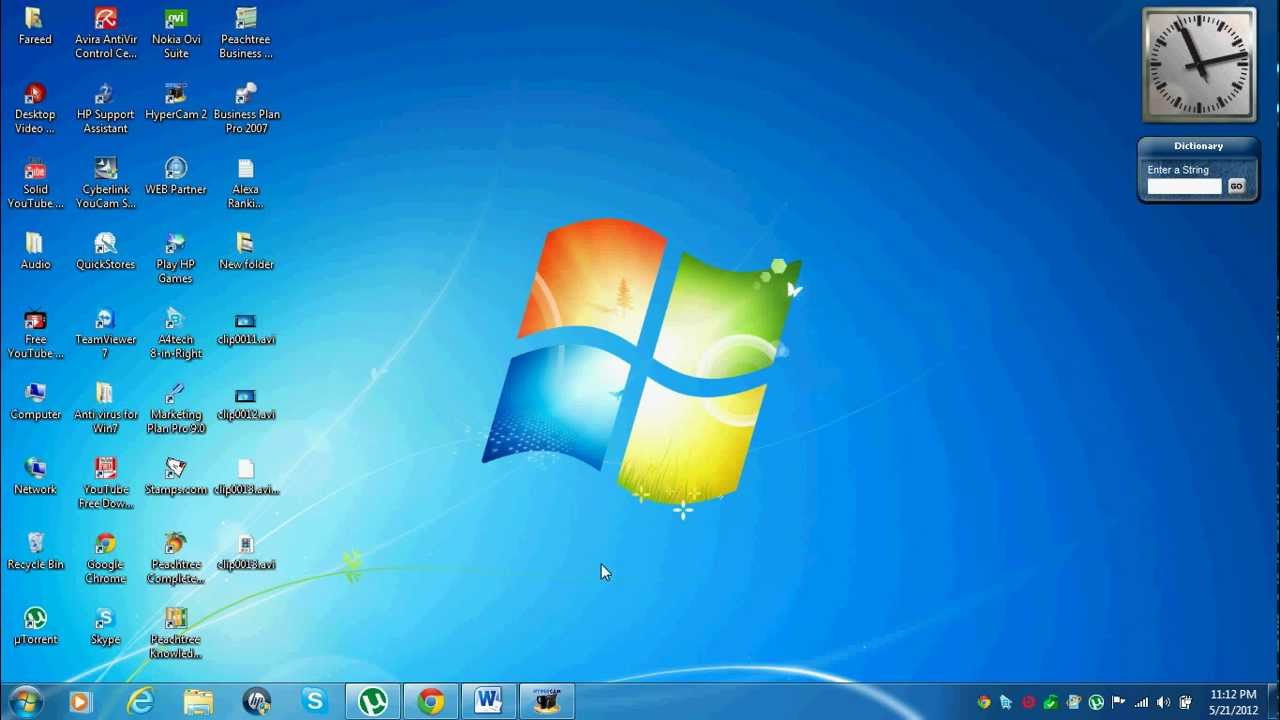This screenshot has width=1280, height=720.
Task: Select the Desktop Video shortcut icon
Action: pos(35,109)
